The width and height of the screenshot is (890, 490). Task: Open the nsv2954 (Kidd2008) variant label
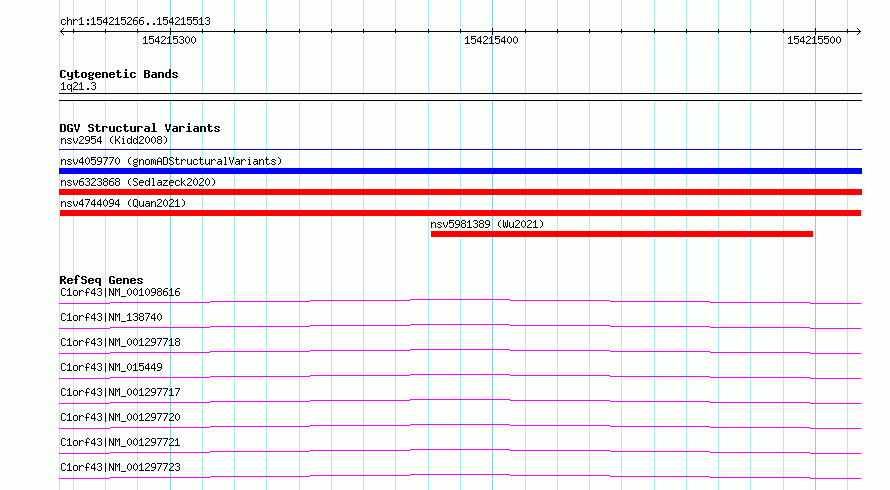(x=114, y=140)
